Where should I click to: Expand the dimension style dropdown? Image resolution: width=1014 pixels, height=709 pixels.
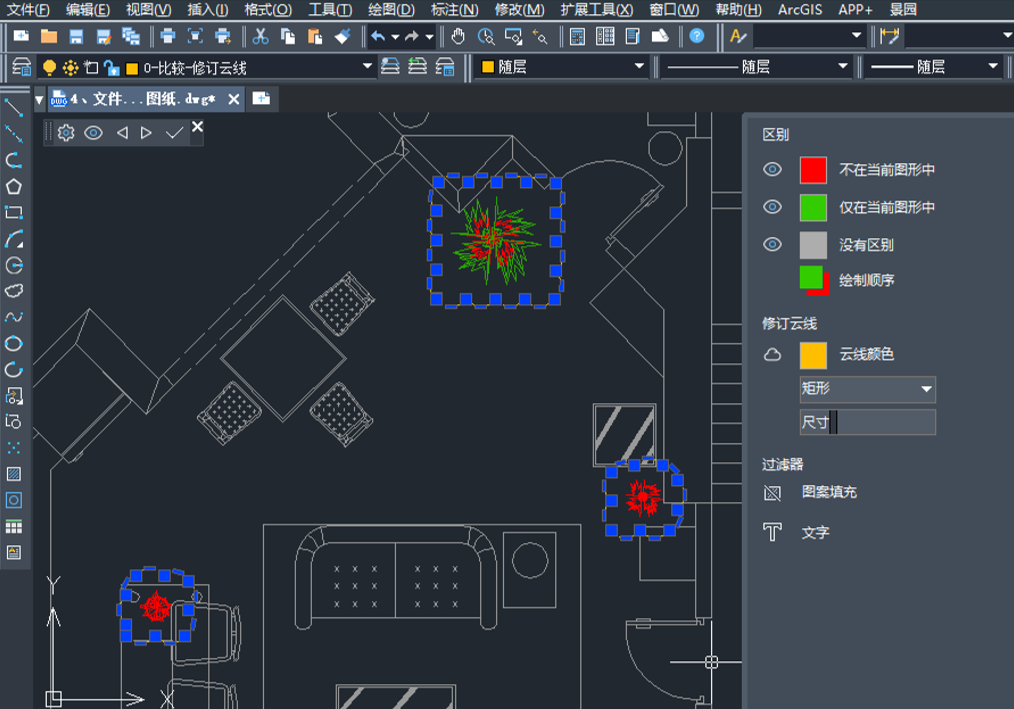click(1007, 35)
